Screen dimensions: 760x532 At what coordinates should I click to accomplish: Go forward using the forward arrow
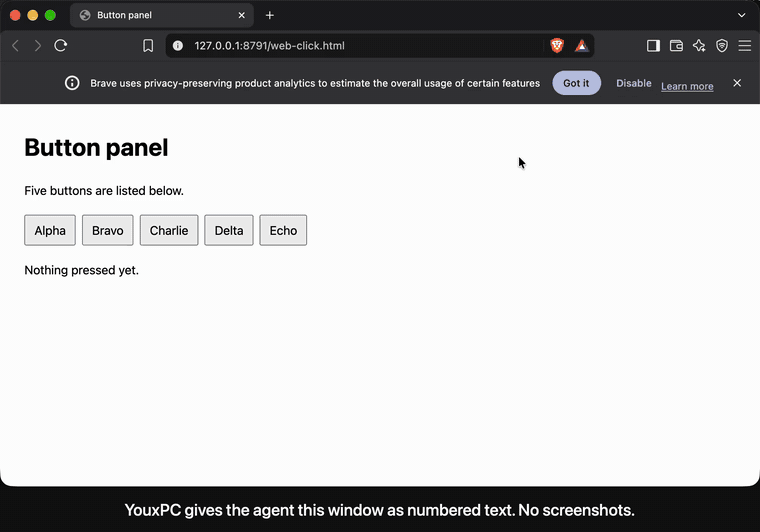click(38, 46)
